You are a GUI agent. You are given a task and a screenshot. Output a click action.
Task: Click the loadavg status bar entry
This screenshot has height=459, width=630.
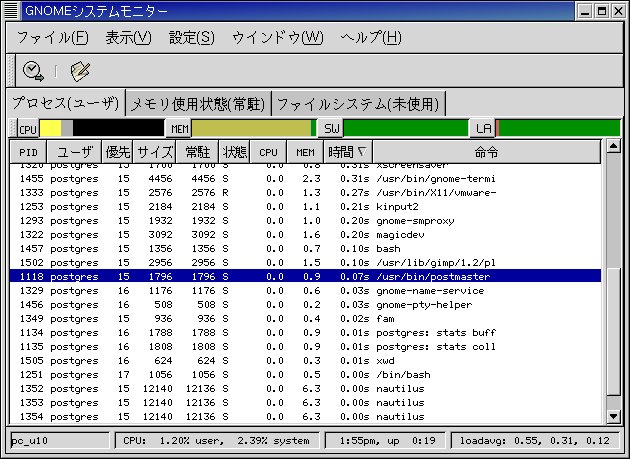[x=536, y=441]
